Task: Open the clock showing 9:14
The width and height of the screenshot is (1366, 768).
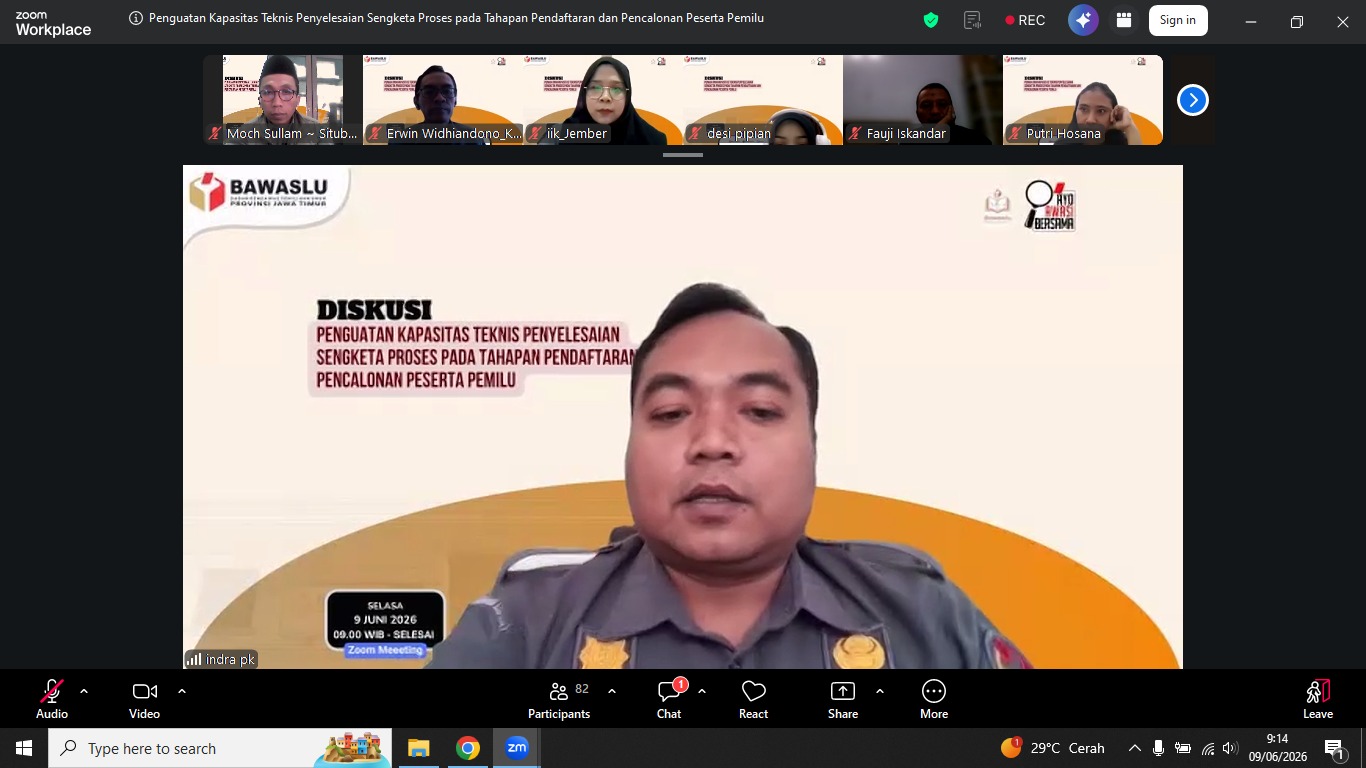Action: pos(1277,748)
